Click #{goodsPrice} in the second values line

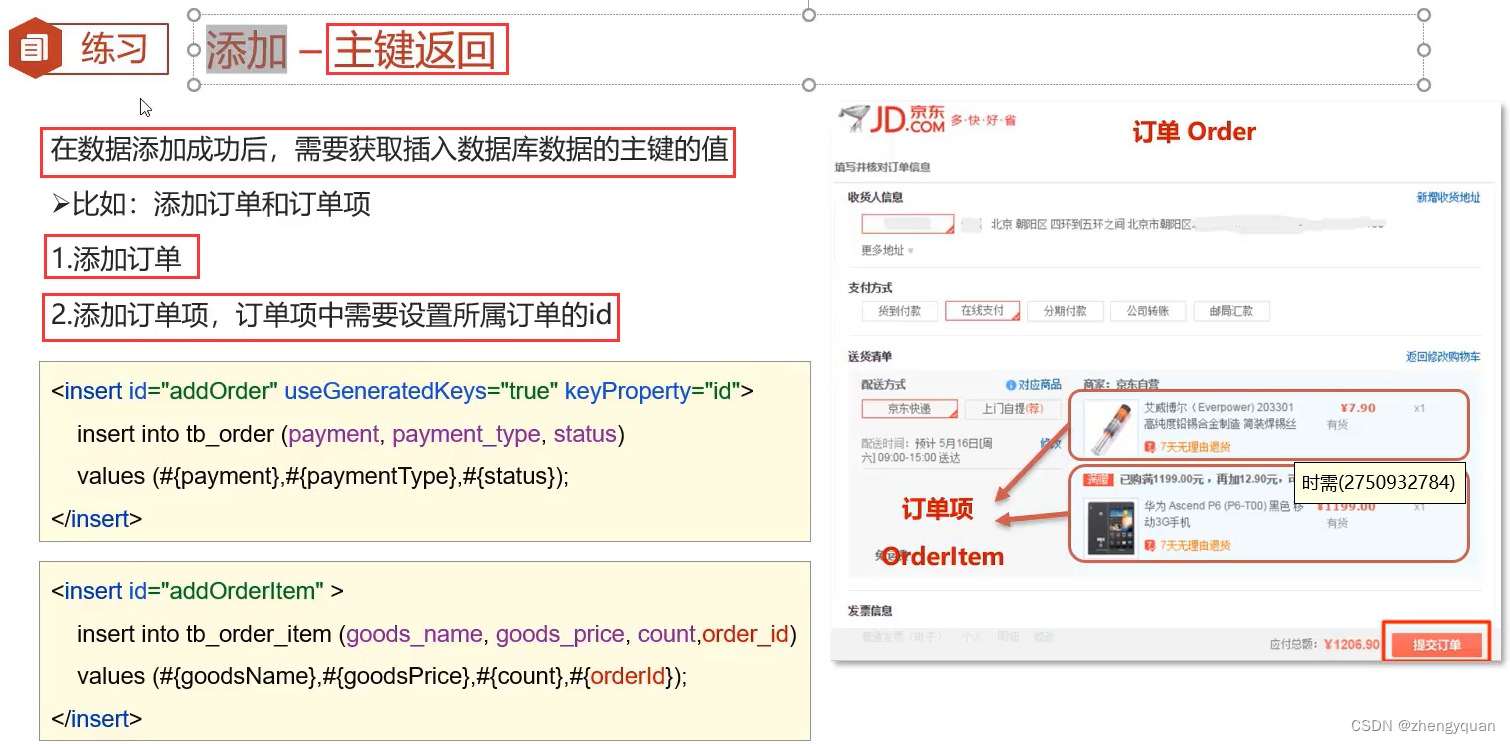pyautogui.click(x=394, y=677)
